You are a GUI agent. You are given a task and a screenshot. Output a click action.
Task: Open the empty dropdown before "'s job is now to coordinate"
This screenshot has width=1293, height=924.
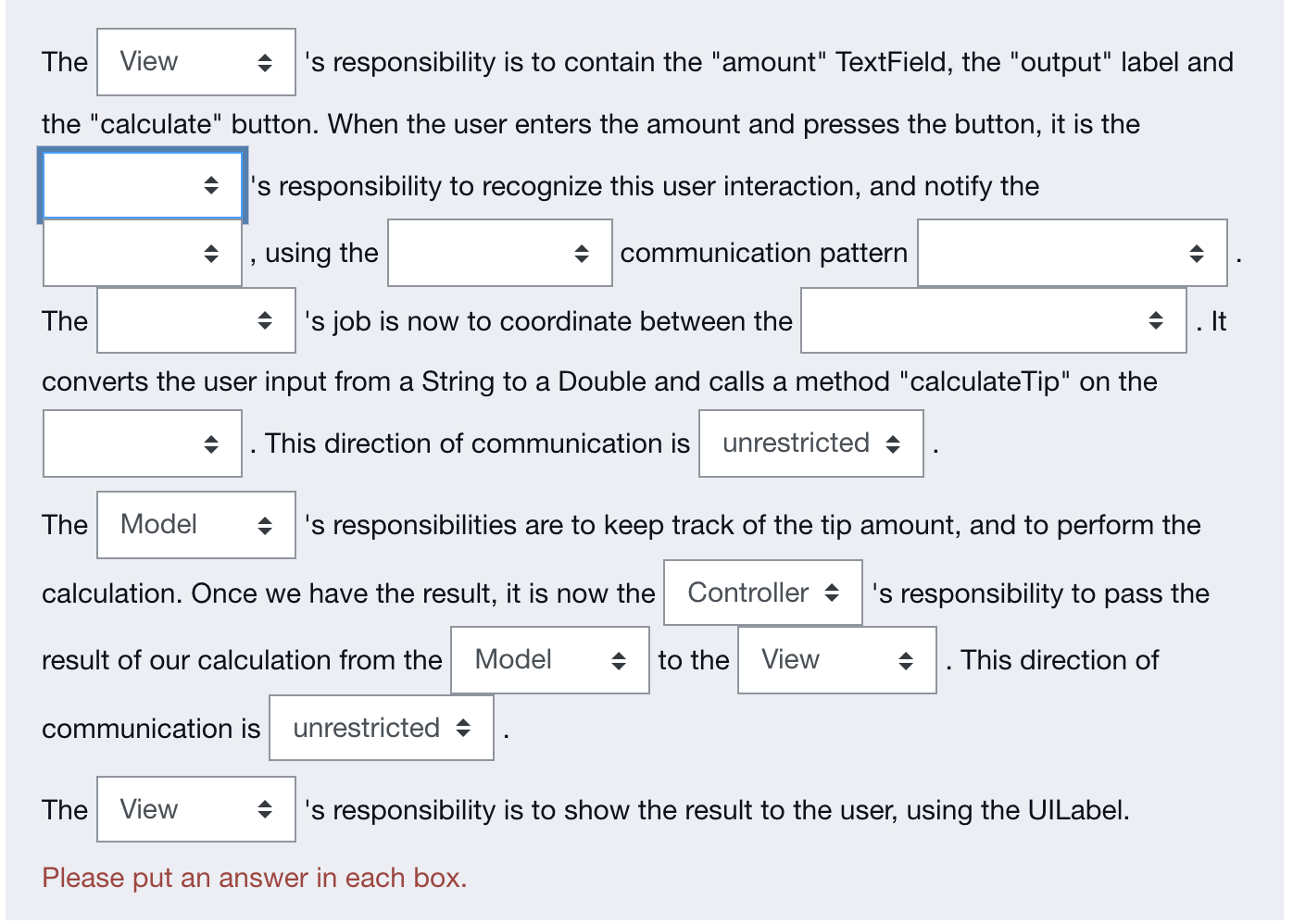point(196,320)
